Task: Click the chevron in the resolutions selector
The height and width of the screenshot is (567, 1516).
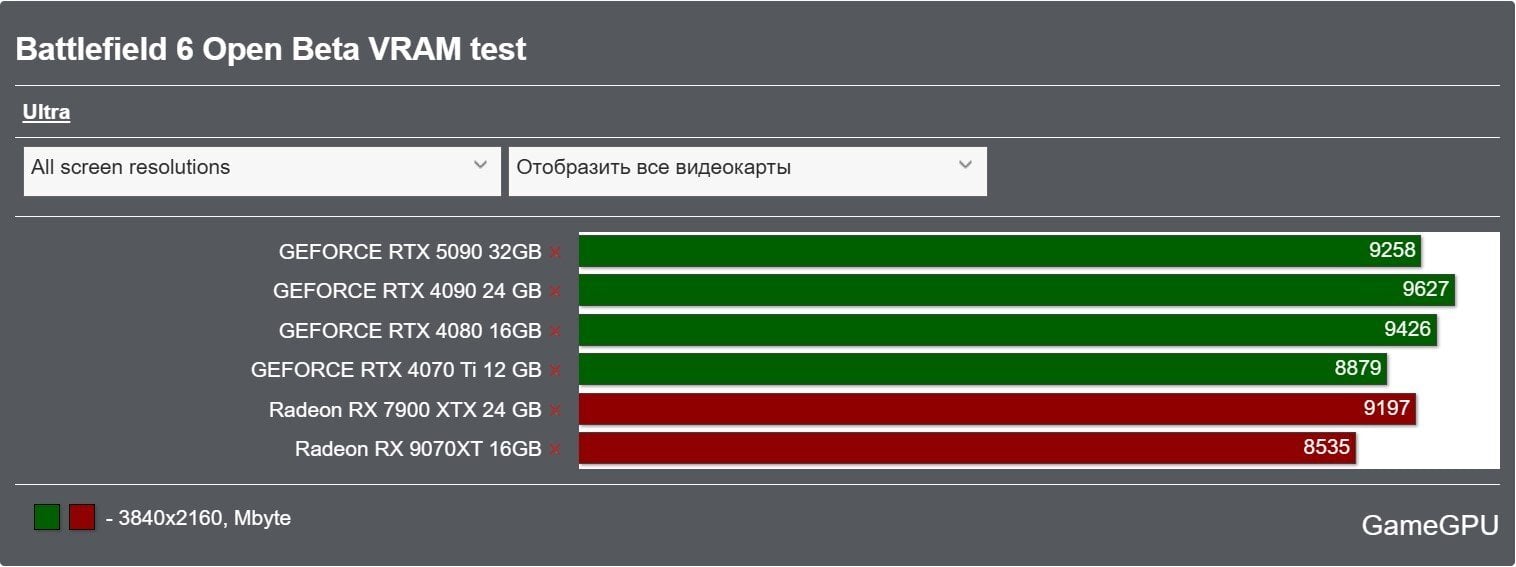Action: click(480, 165)
